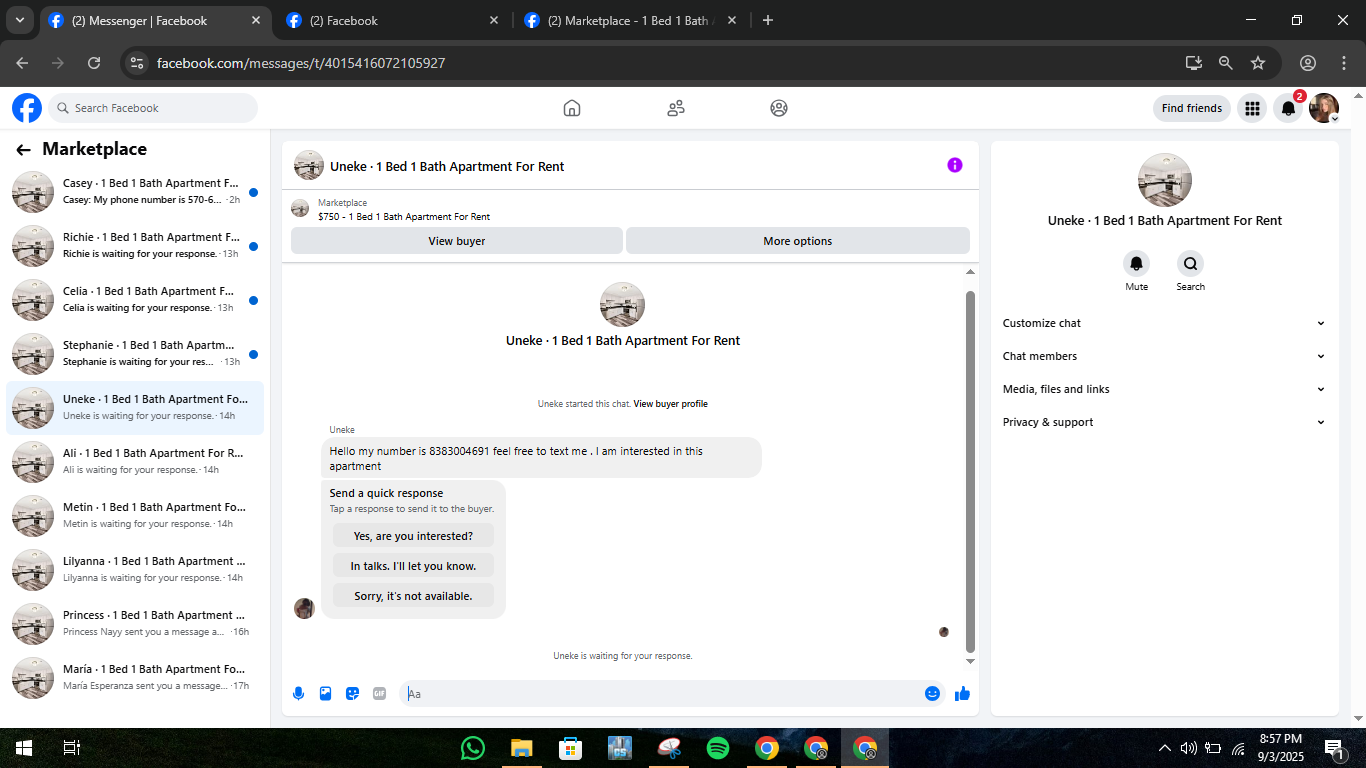Open Lilyanna's apartment conversation
The width and height of the screenshot is (1366, 768).
[x=135, y=570]
